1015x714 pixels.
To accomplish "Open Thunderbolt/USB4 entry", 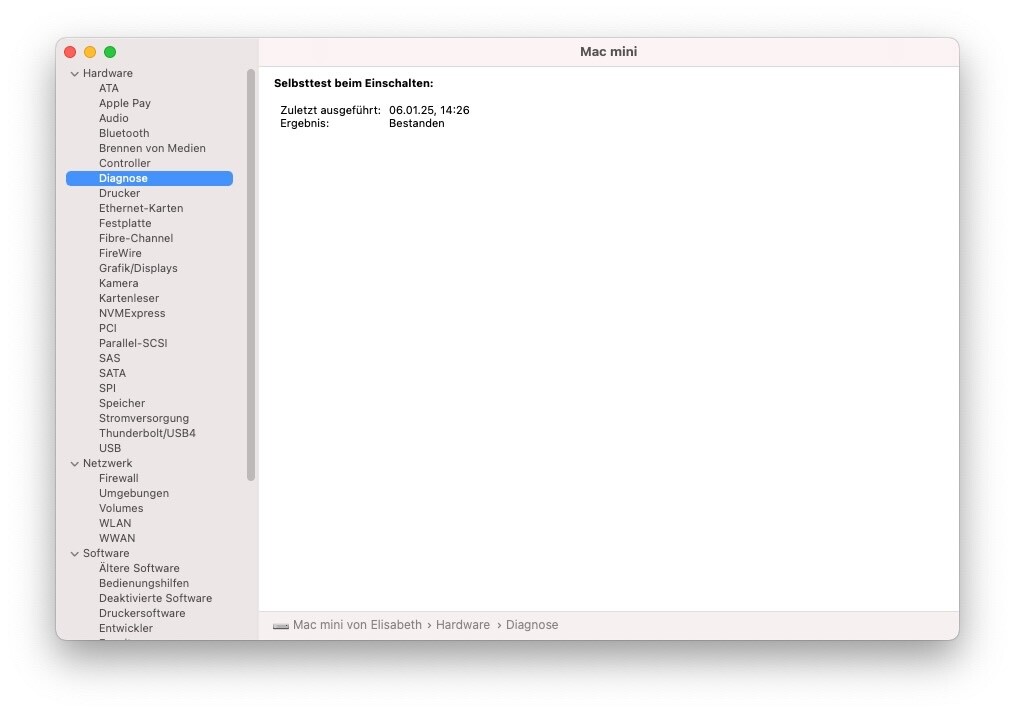I will [x=147, y=433].
